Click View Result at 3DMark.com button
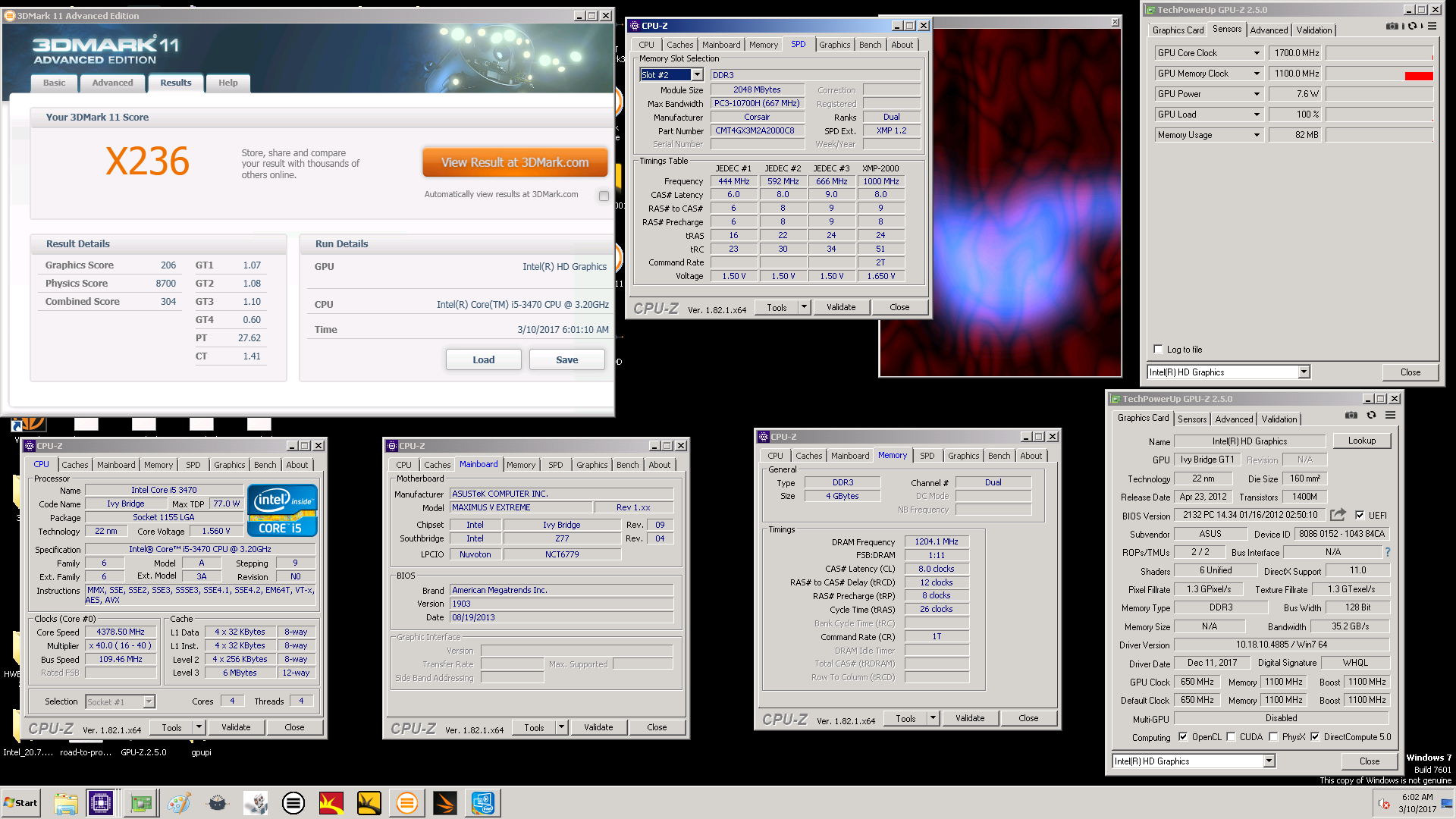1456x819 pixels. tap(515, 162)
